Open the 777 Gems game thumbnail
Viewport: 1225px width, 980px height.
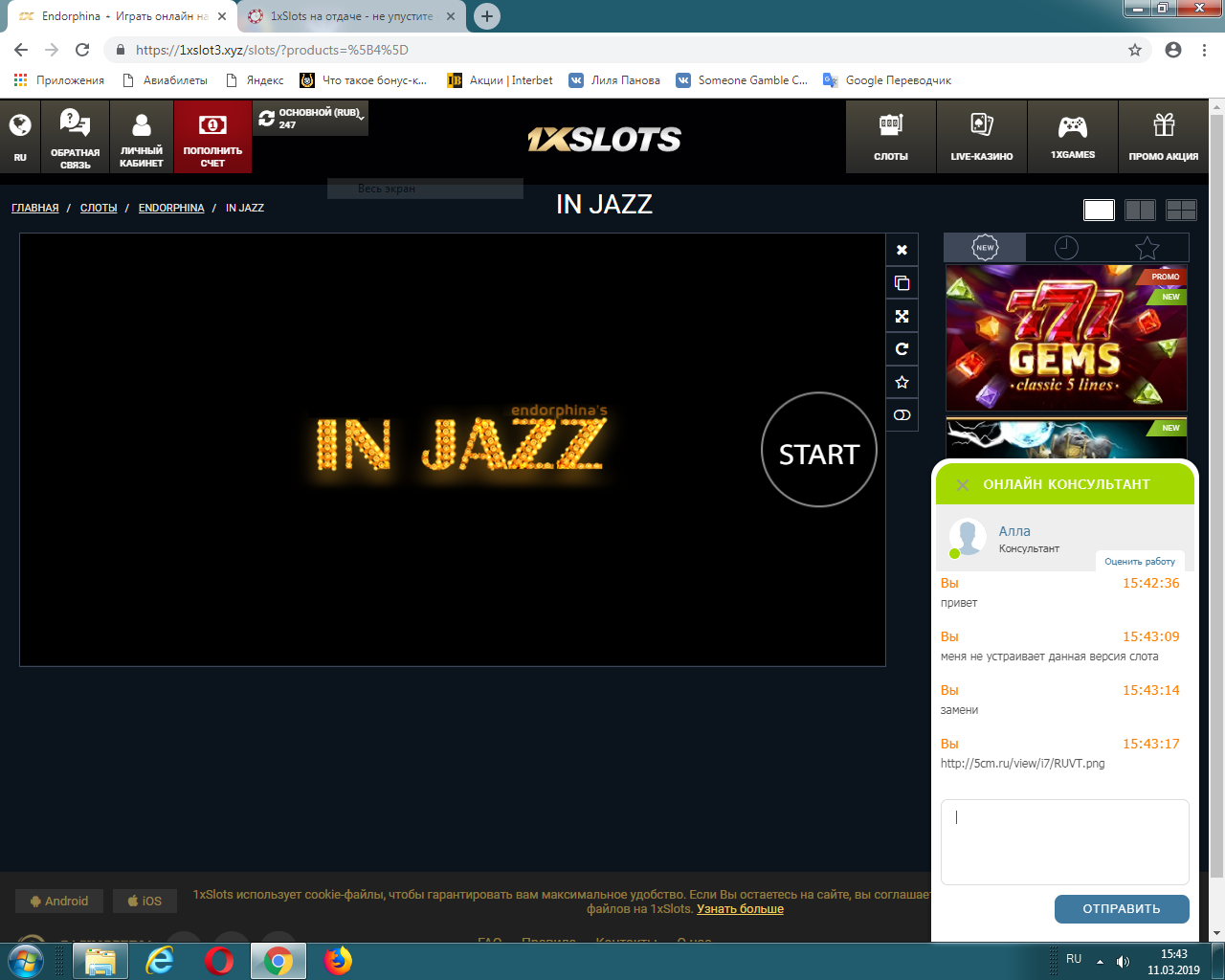tap(1066, 338)
